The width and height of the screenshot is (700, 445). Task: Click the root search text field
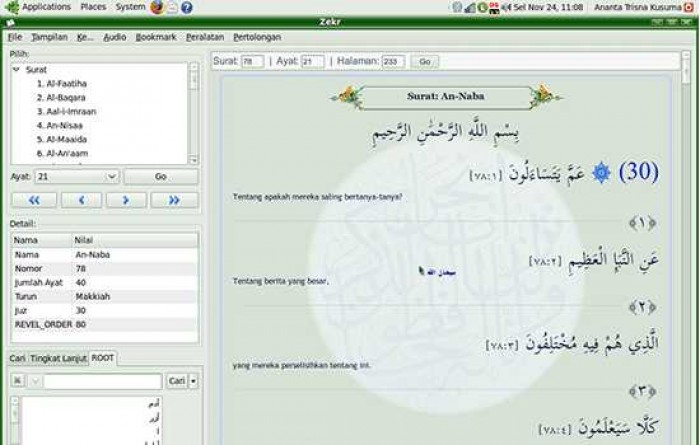point(103,381)
